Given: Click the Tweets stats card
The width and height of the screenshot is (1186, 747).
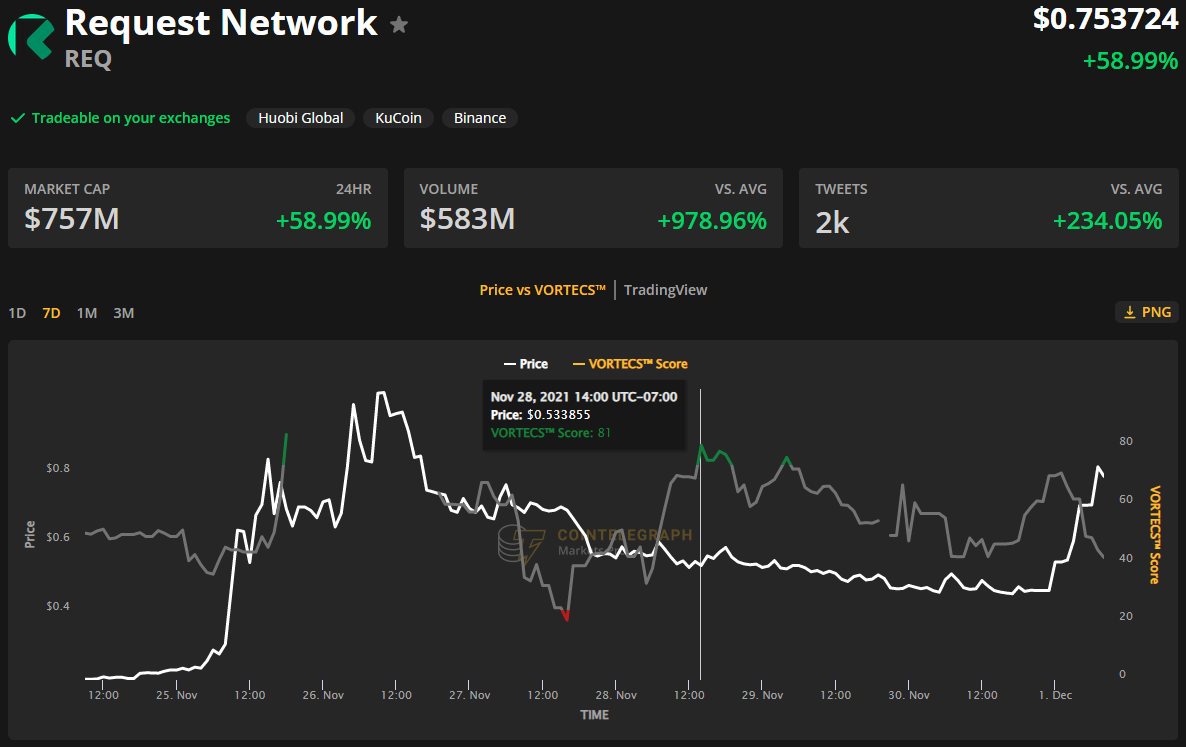Looking at the screenshot, I should pyautogui.click(x=989, y=208).
